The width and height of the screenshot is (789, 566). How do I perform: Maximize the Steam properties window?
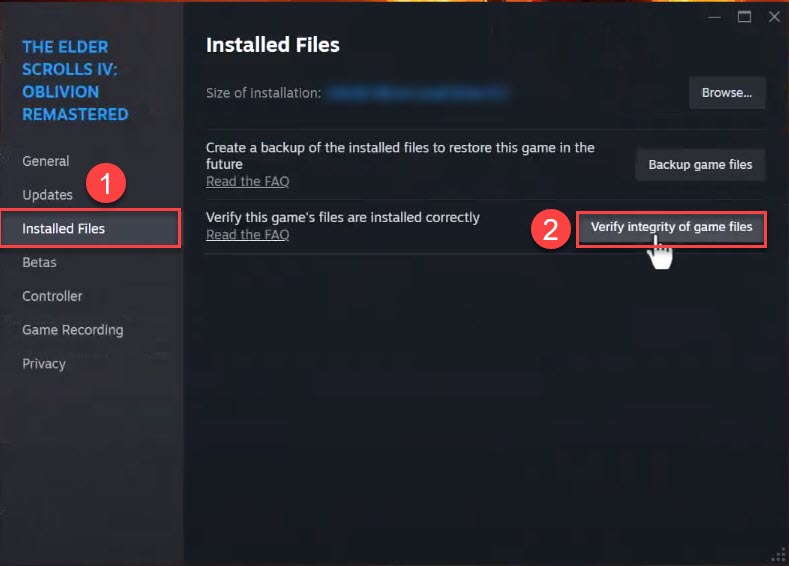click(x=744, y=17)
